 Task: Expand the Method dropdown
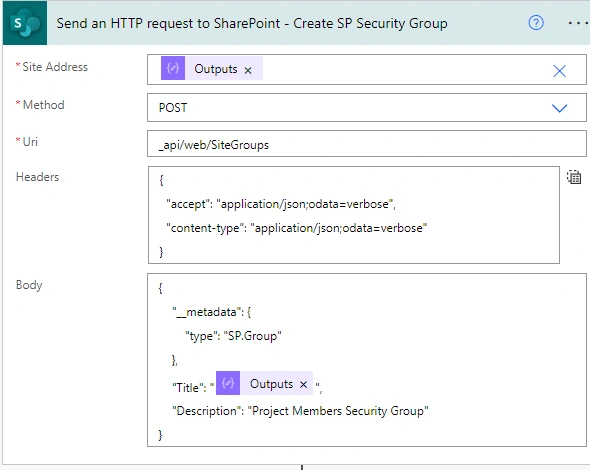[560, 108]
